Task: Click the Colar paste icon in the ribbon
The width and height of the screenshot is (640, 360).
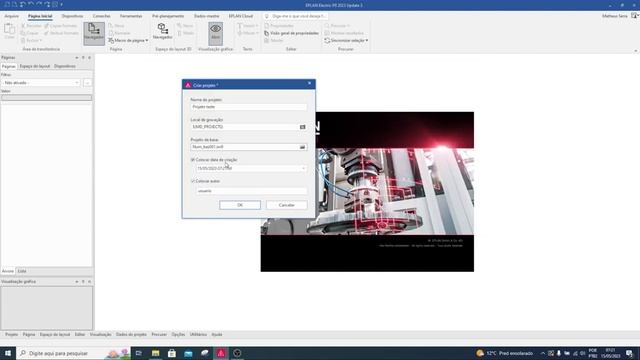Action: pyautogui.click(x=9, y=31)
